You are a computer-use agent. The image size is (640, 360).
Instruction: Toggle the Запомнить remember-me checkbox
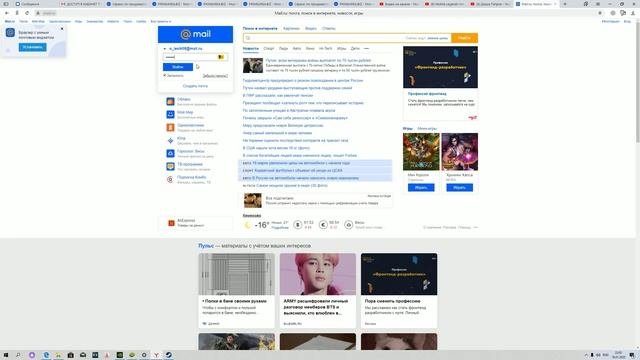coord(164,76)
